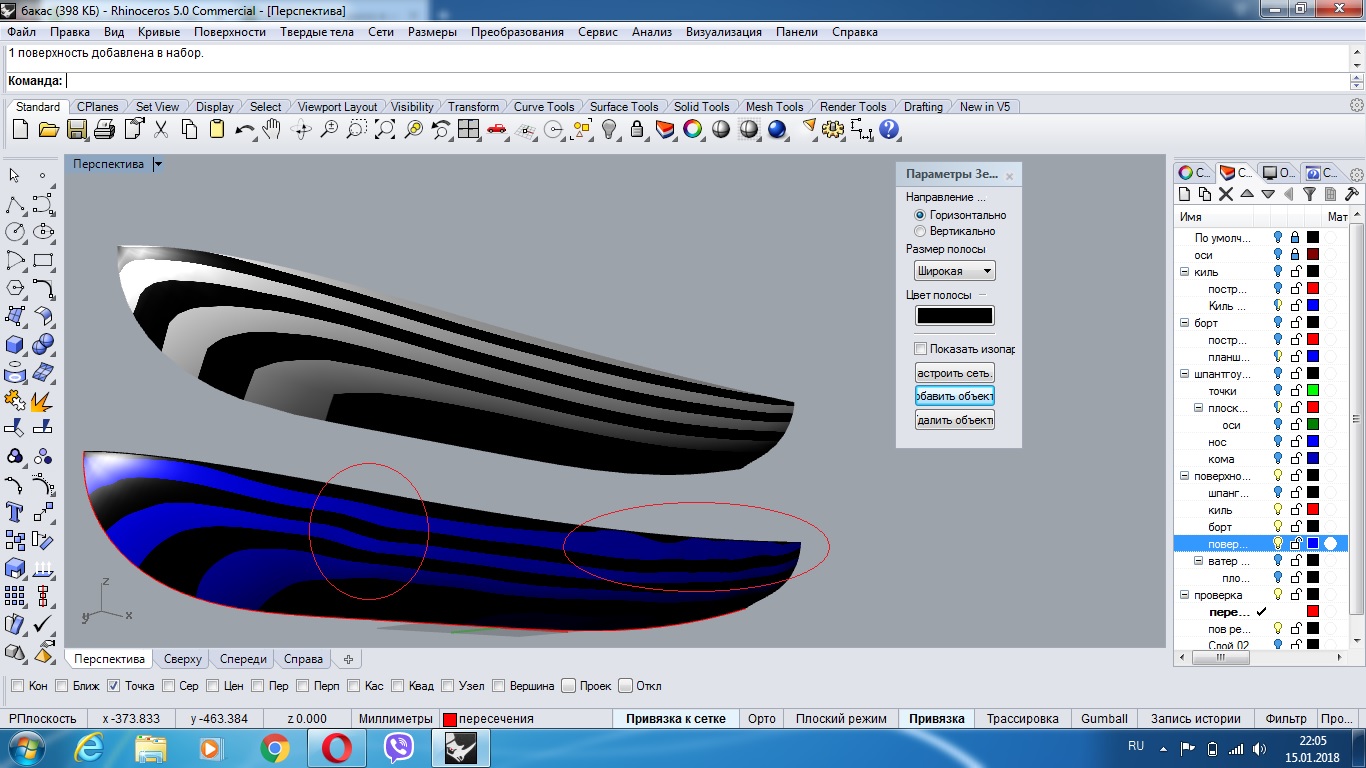Toggle lock icon on точки layer
The image size is (1366, 768).
point(1295,391)
